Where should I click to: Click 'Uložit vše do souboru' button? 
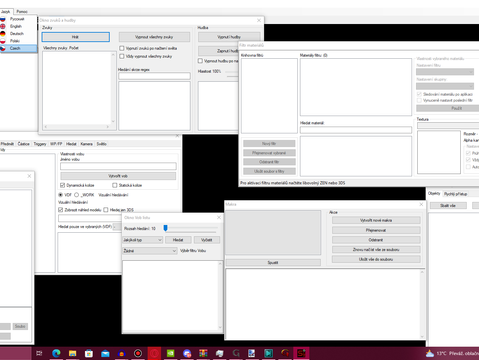(376, 259)
